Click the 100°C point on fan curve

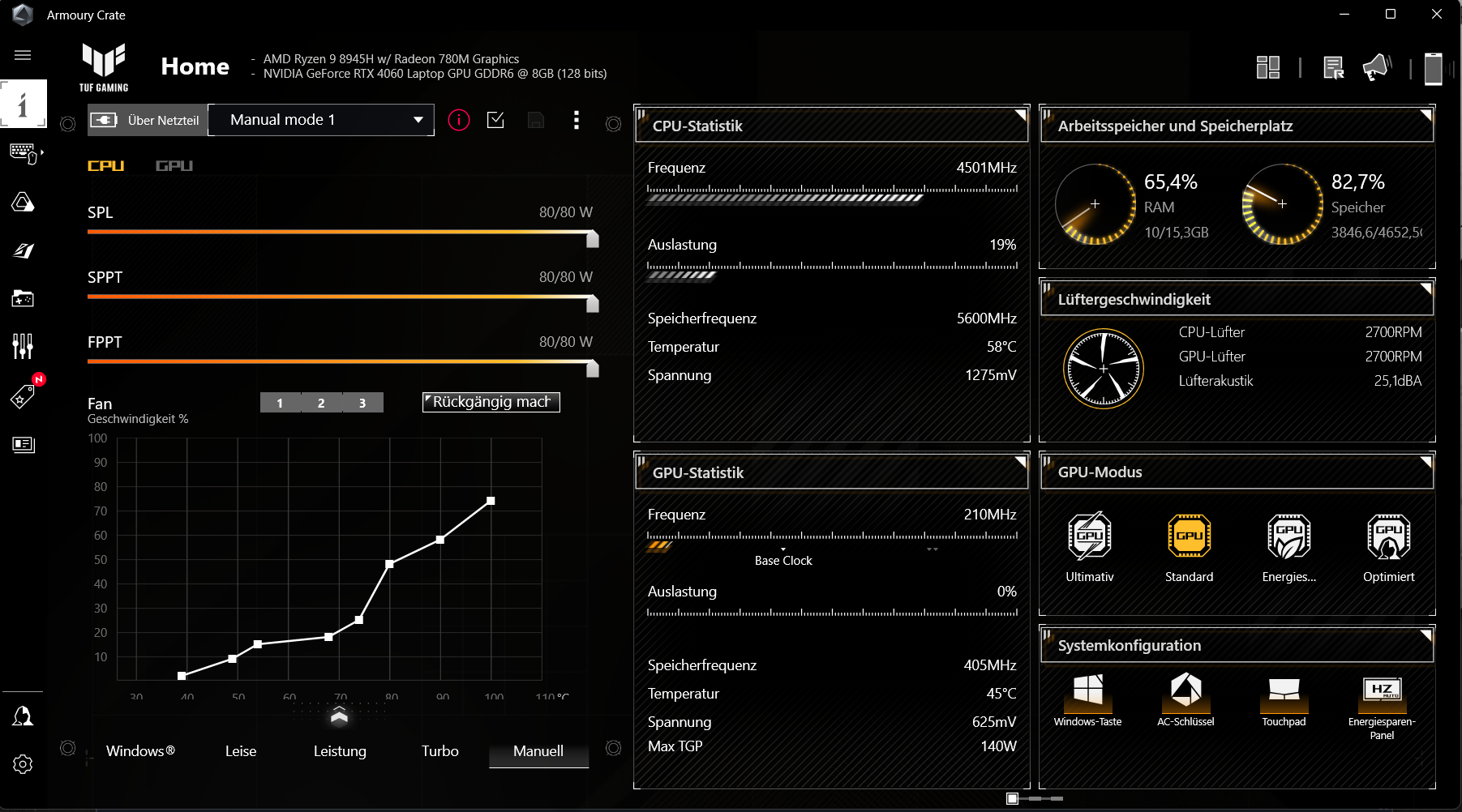(491, 501)
